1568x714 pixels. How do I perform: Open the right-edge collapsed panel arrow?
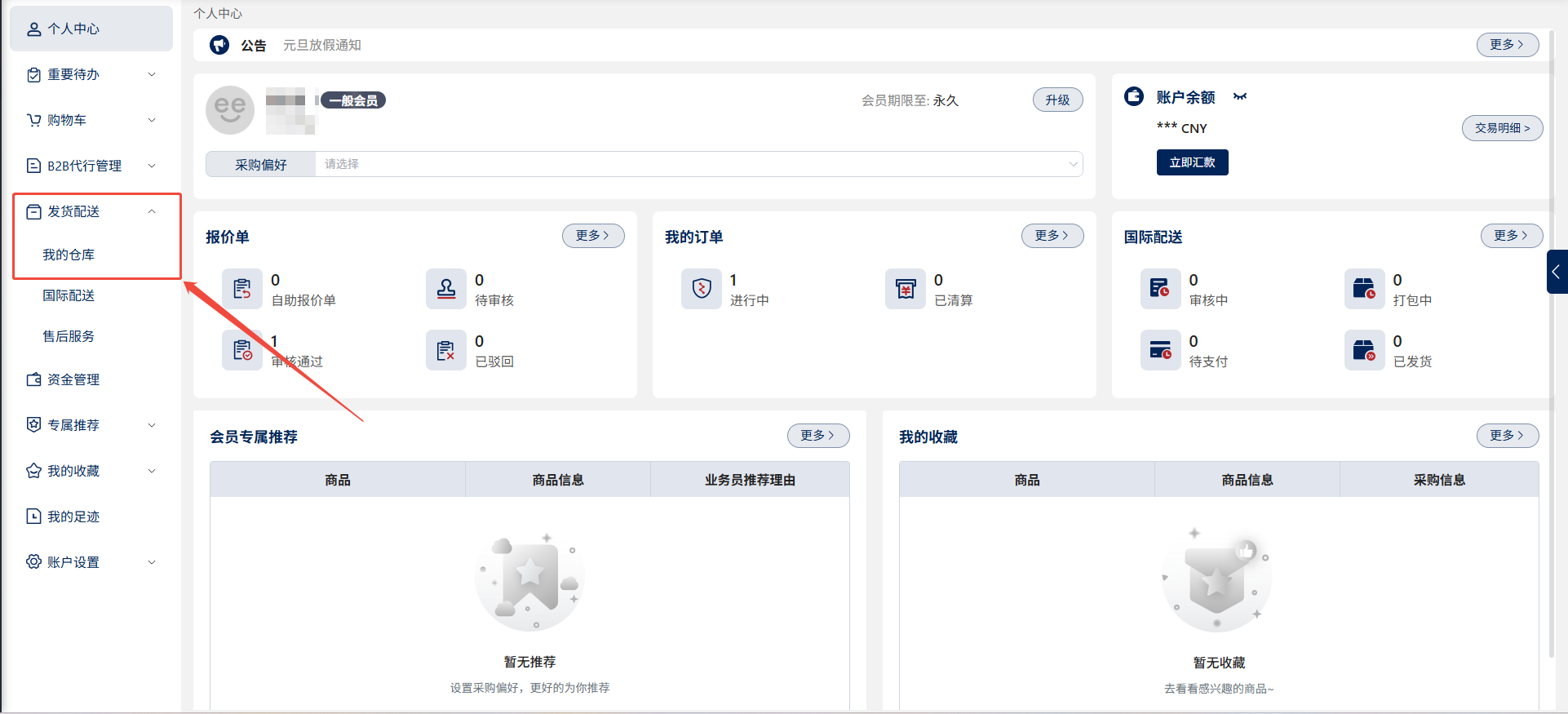click(1557, 272)
